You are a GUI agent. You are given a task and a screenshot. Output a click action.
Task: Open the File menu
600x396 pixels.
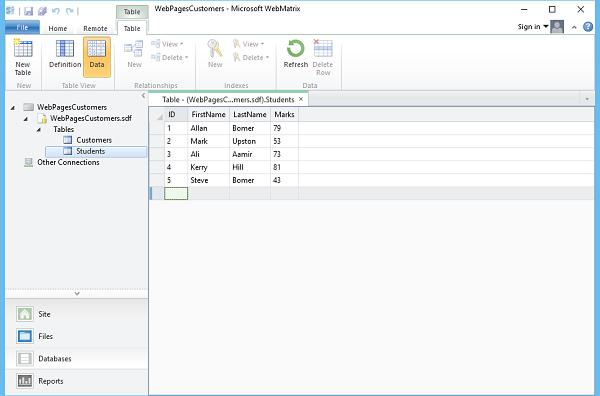coord(22,28)
